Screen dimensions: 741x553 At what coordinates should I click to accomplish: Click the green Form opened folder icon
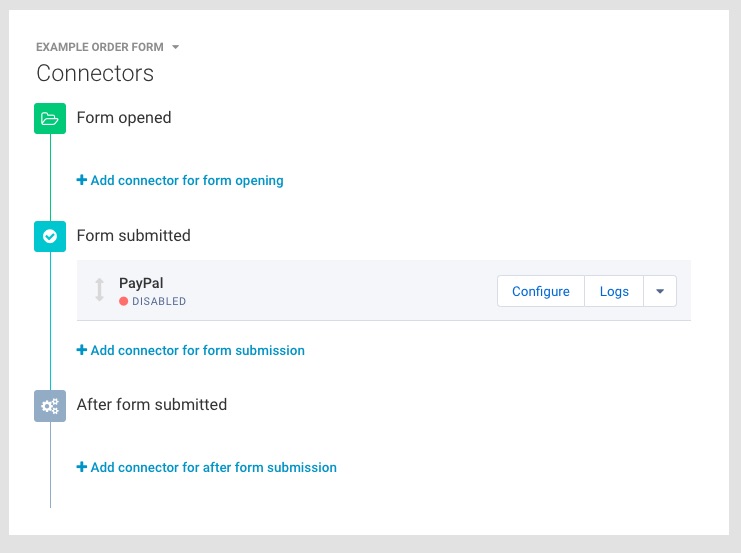coord(50,118)
